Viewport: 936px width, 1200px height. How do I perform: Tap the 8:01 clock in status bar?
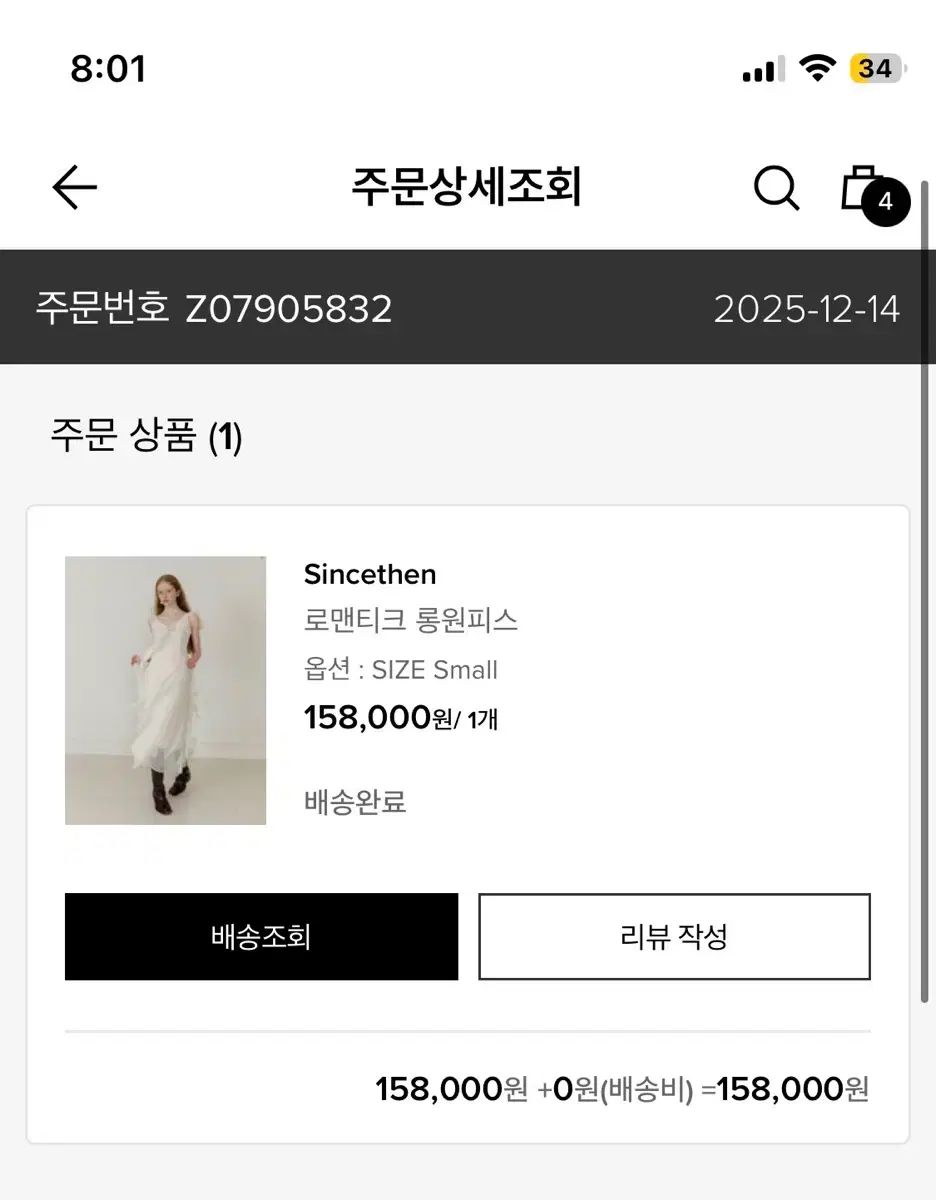[108, 69]
